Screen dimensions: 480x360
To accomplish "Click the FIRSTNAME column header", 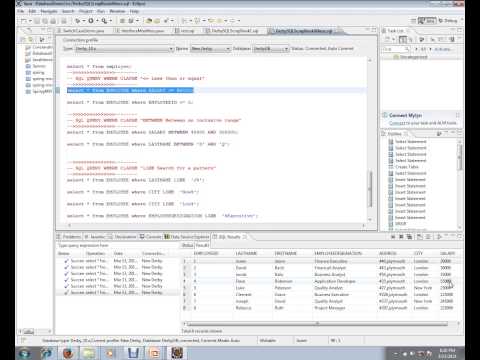I will tap(286, 253).
